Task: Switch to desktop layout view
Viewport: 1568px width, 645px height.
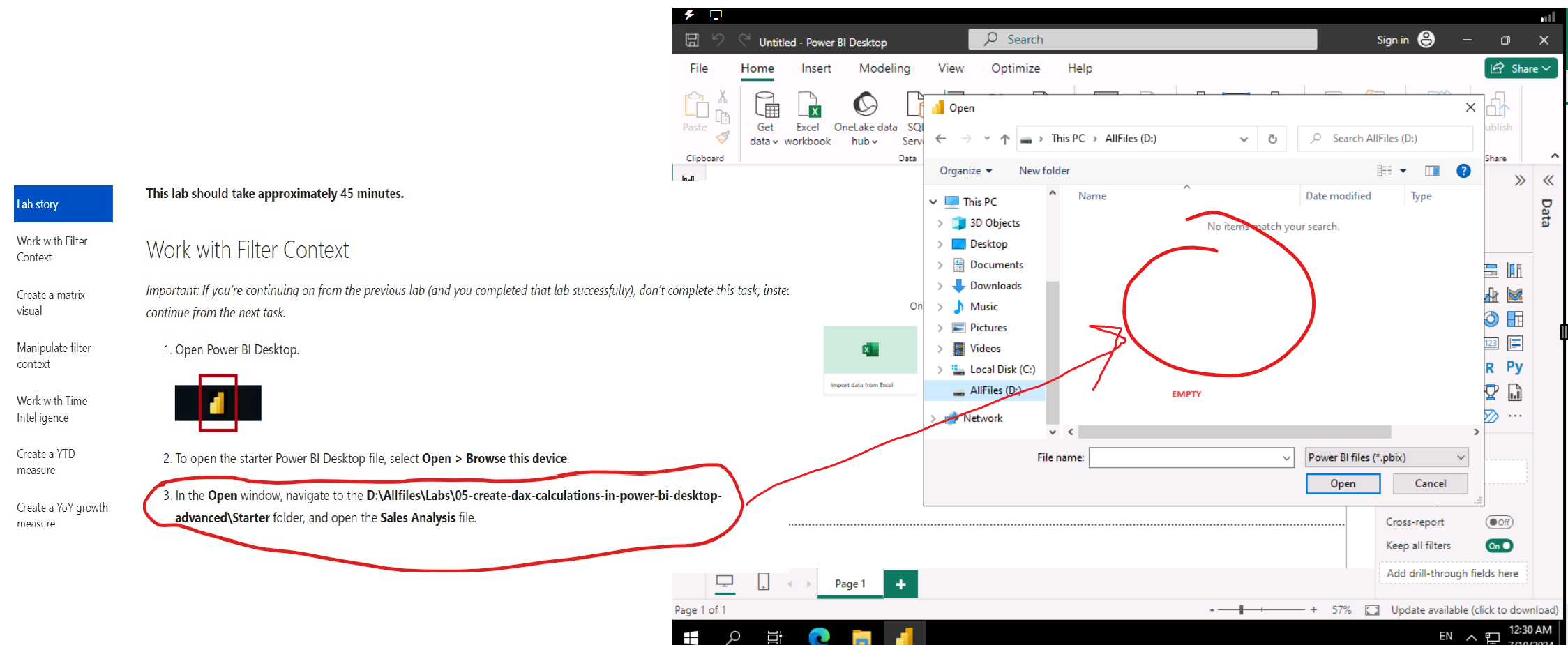Action: pos(725,582)
